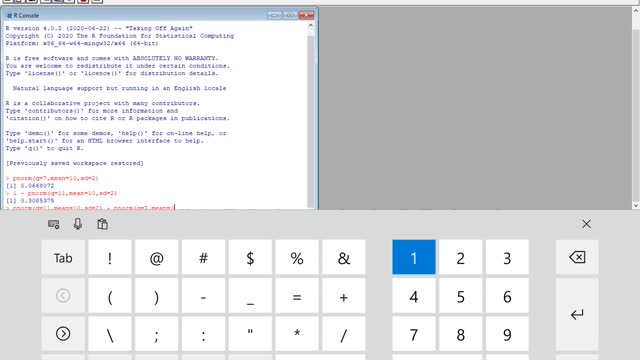
Task: Tap the backslash key
Action: 110,334
